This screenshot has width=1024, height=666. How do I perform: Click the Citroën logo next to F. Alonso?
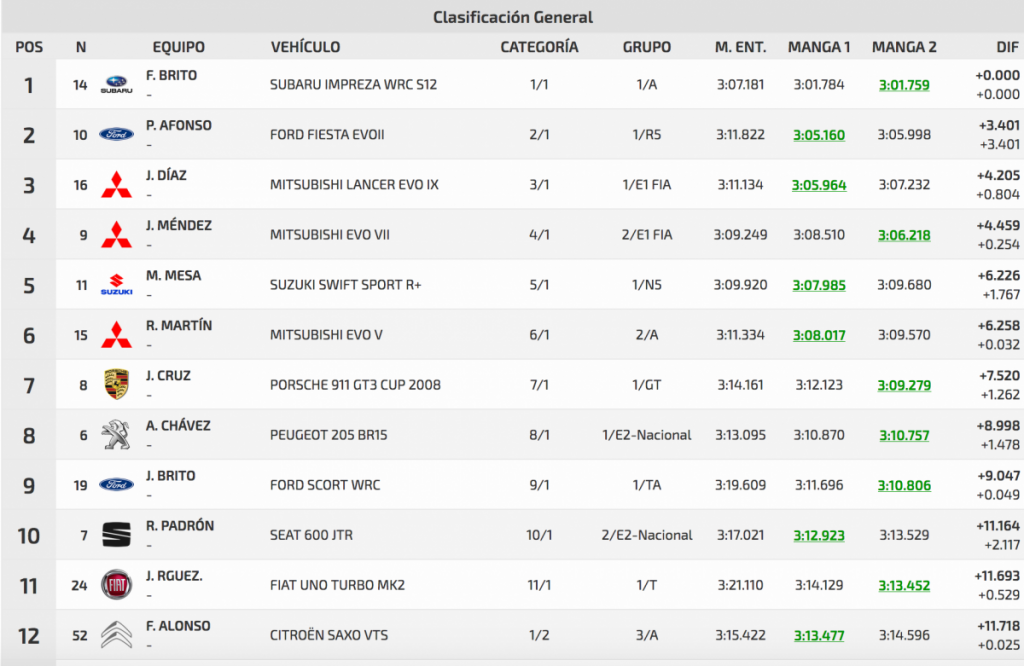pyautogui.click(x=116, y=635)
